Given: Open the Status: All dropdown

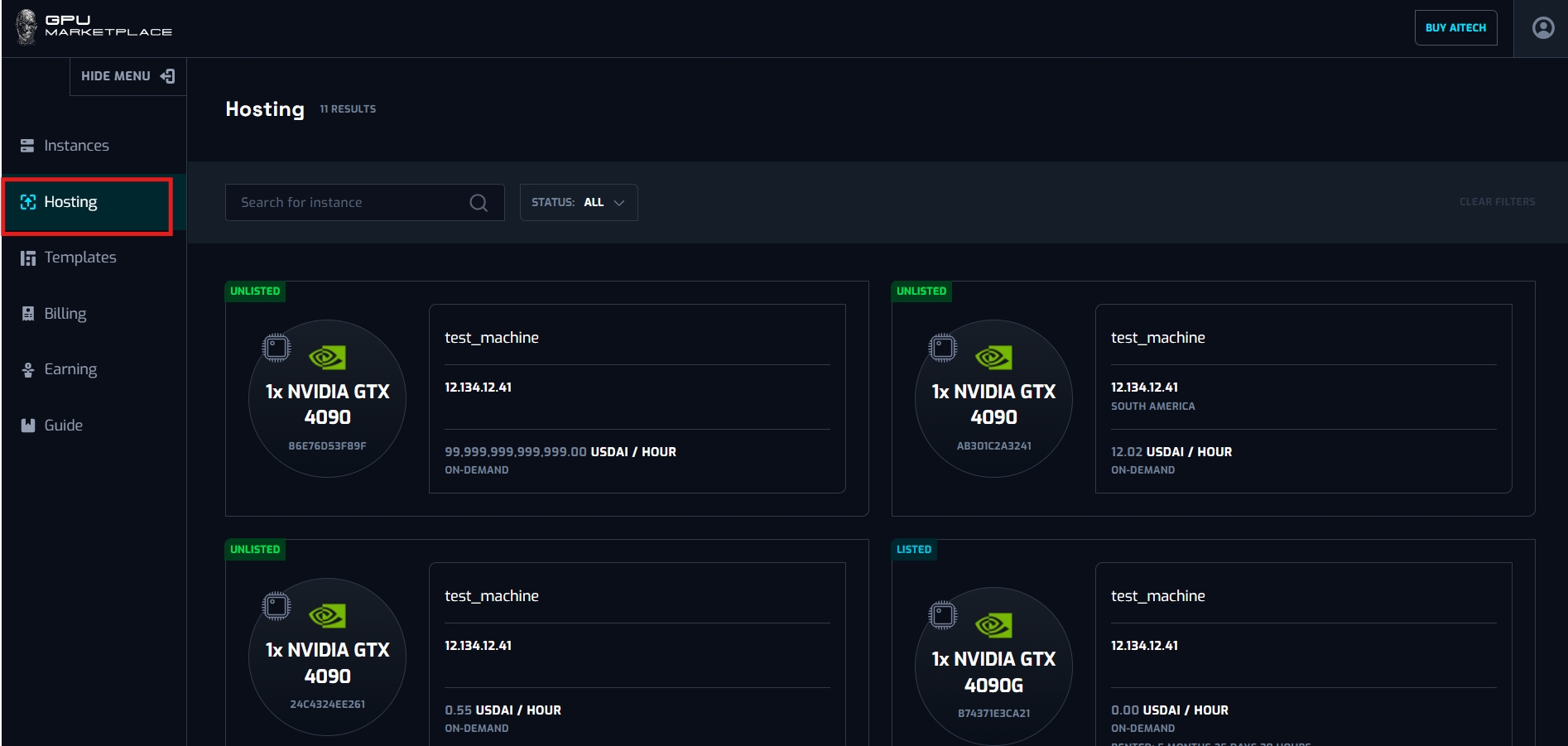Looking at the screenshot, I should (578, 203).
